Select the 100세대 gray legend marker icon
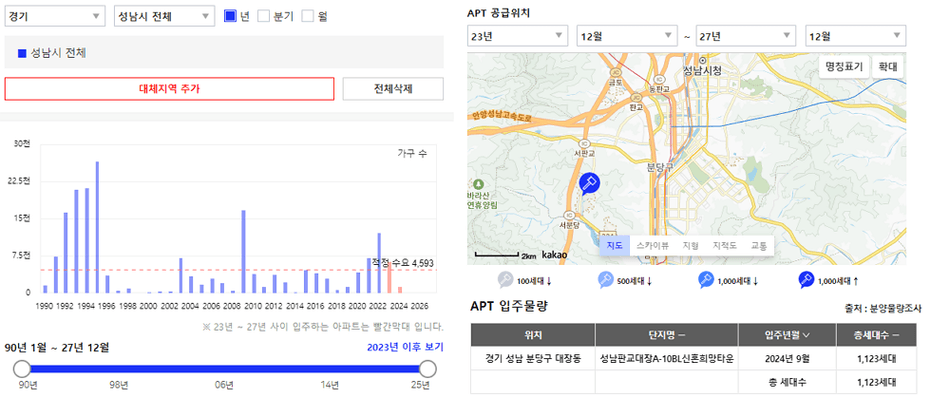The image size is (930, 397). point(505,279)
